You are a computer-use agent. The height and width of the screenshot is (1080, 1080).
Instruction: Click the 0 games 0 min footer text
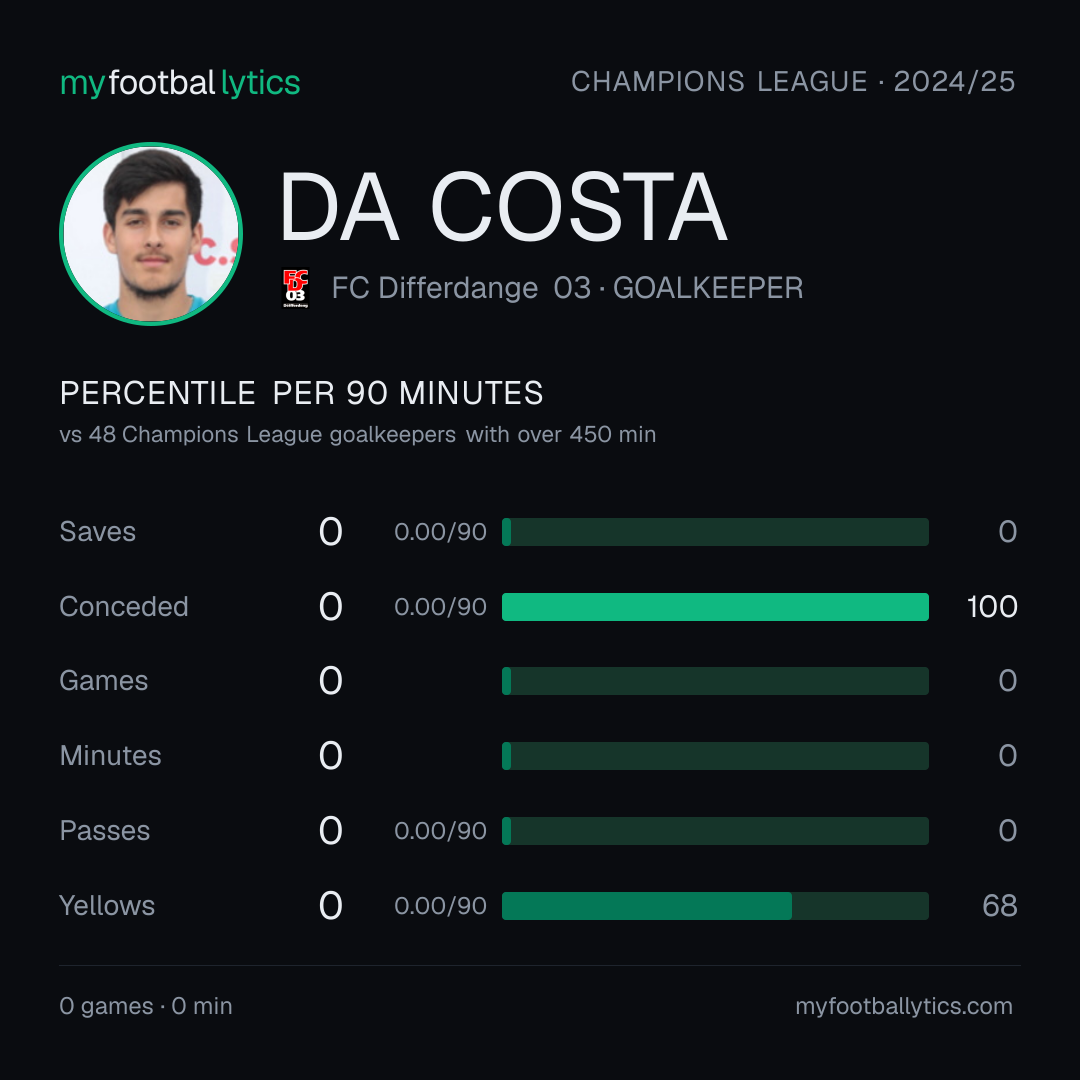tap(146, 1006)
